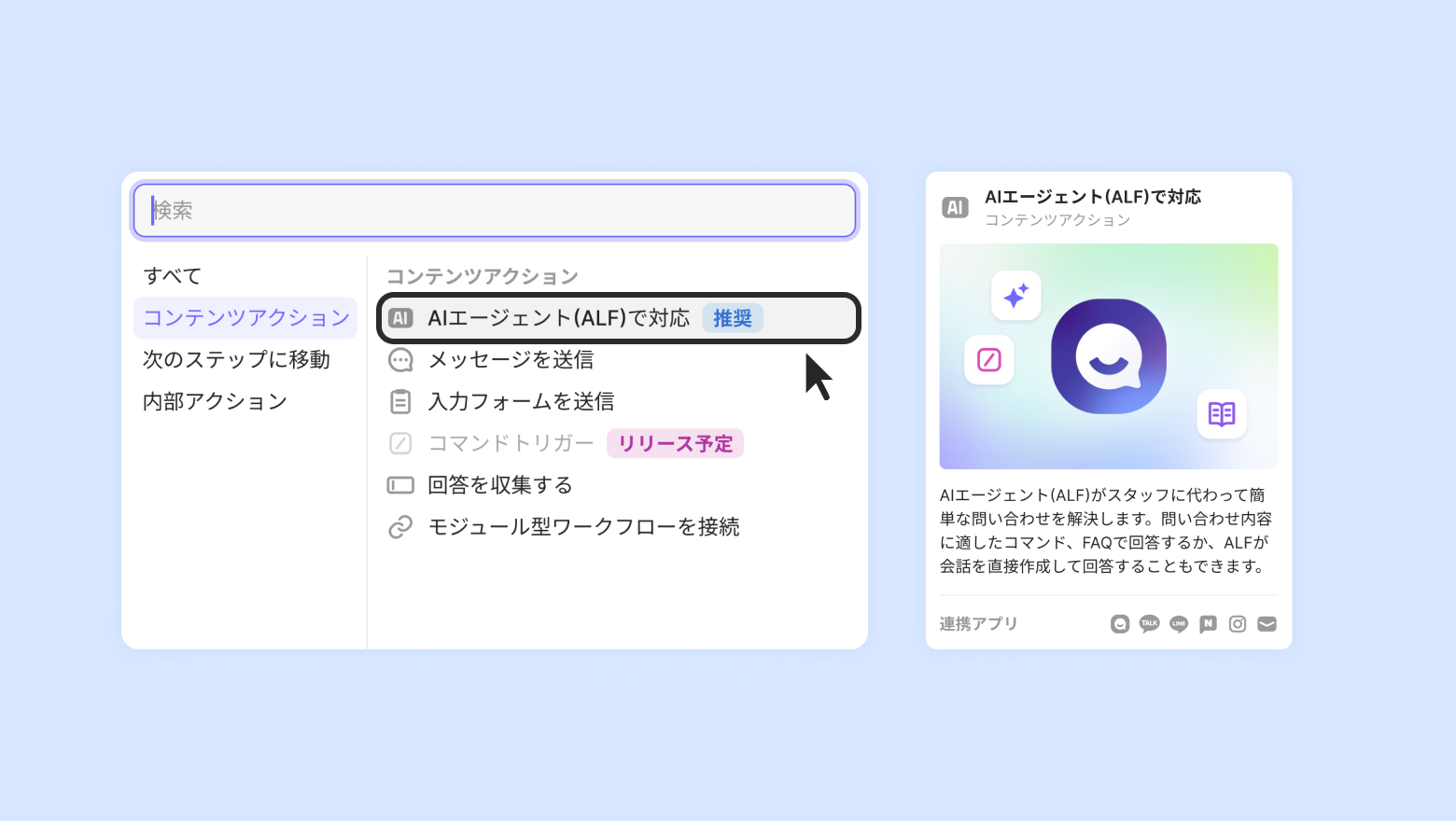This screenshot has width=1456, height=821.
Task: Click the slash icon for コマンドトリガー
Action: [400, 443]
